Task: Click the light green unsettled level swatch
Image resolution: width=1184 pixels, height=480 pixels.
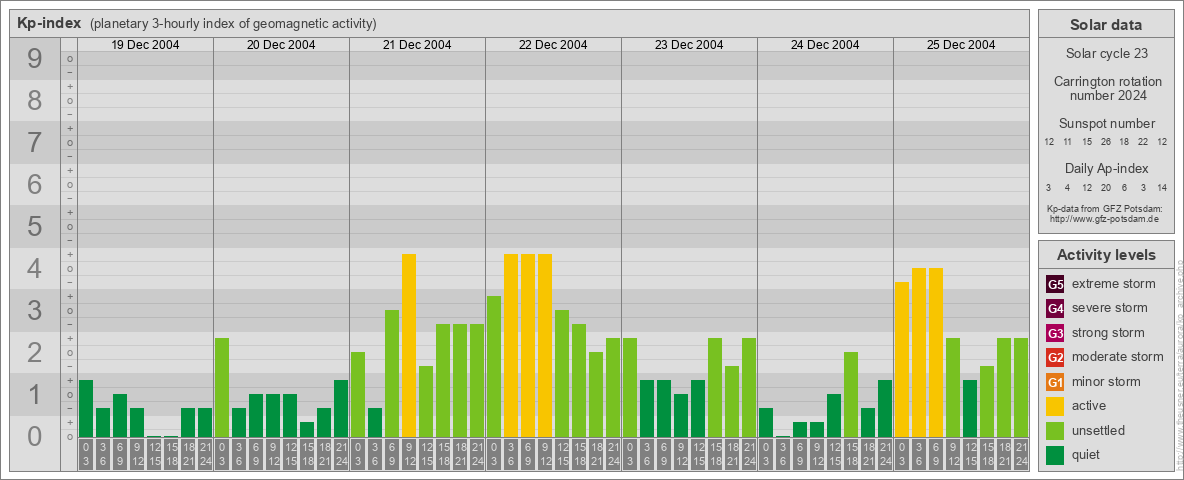Action: click(x=1055, y=430)
